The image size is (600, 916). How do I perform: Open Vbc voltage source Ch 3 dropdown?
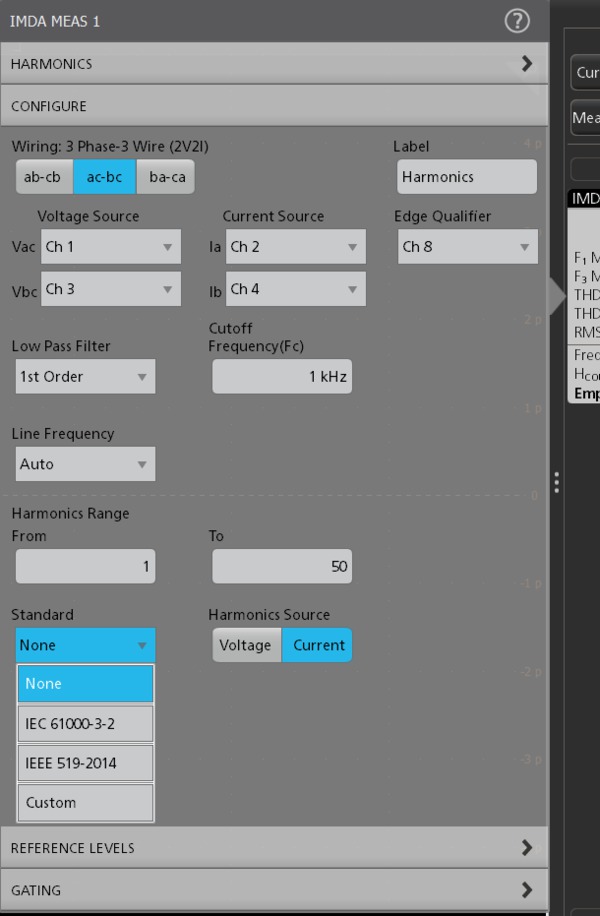pos(111,289)
